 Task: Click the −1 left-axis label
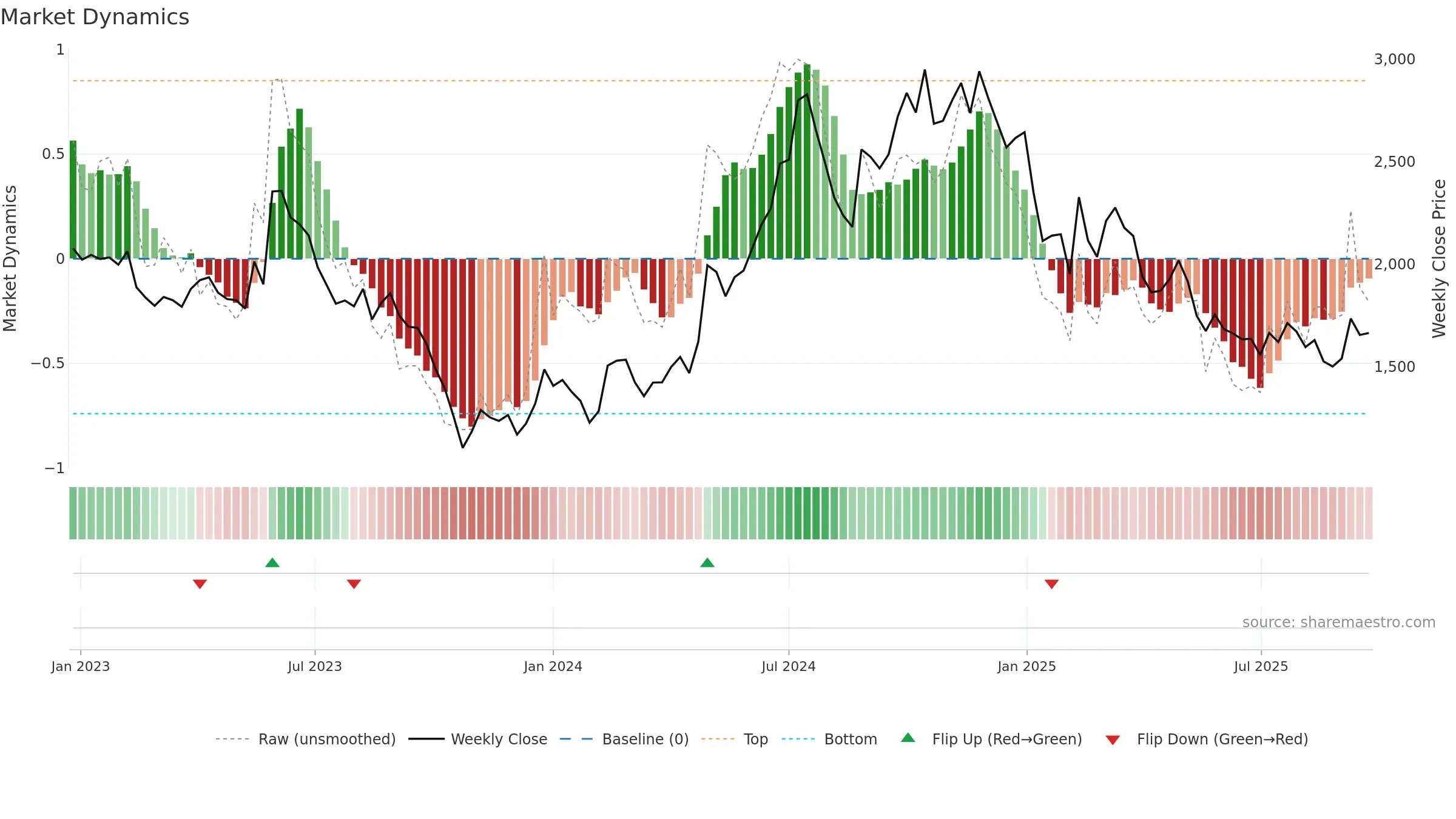(55, 468)
